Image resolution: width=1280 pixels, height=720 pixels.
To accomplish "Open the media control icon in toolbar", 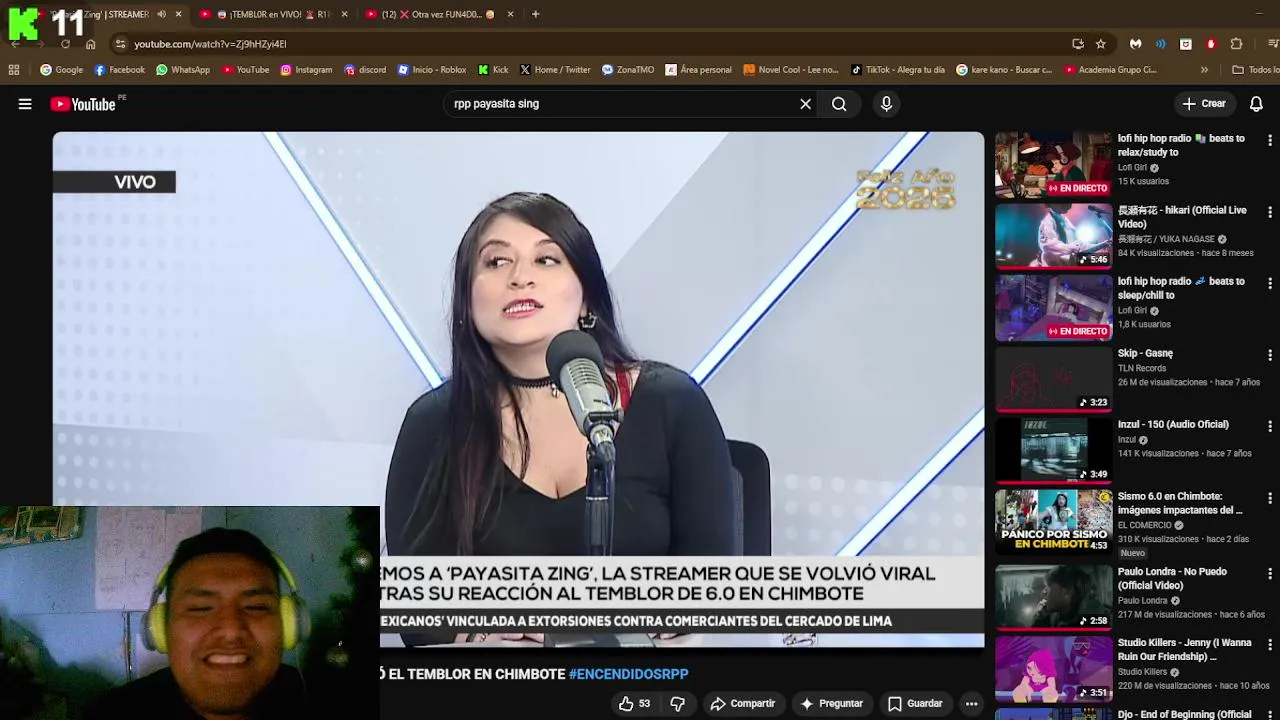I will coord(1273,44).
